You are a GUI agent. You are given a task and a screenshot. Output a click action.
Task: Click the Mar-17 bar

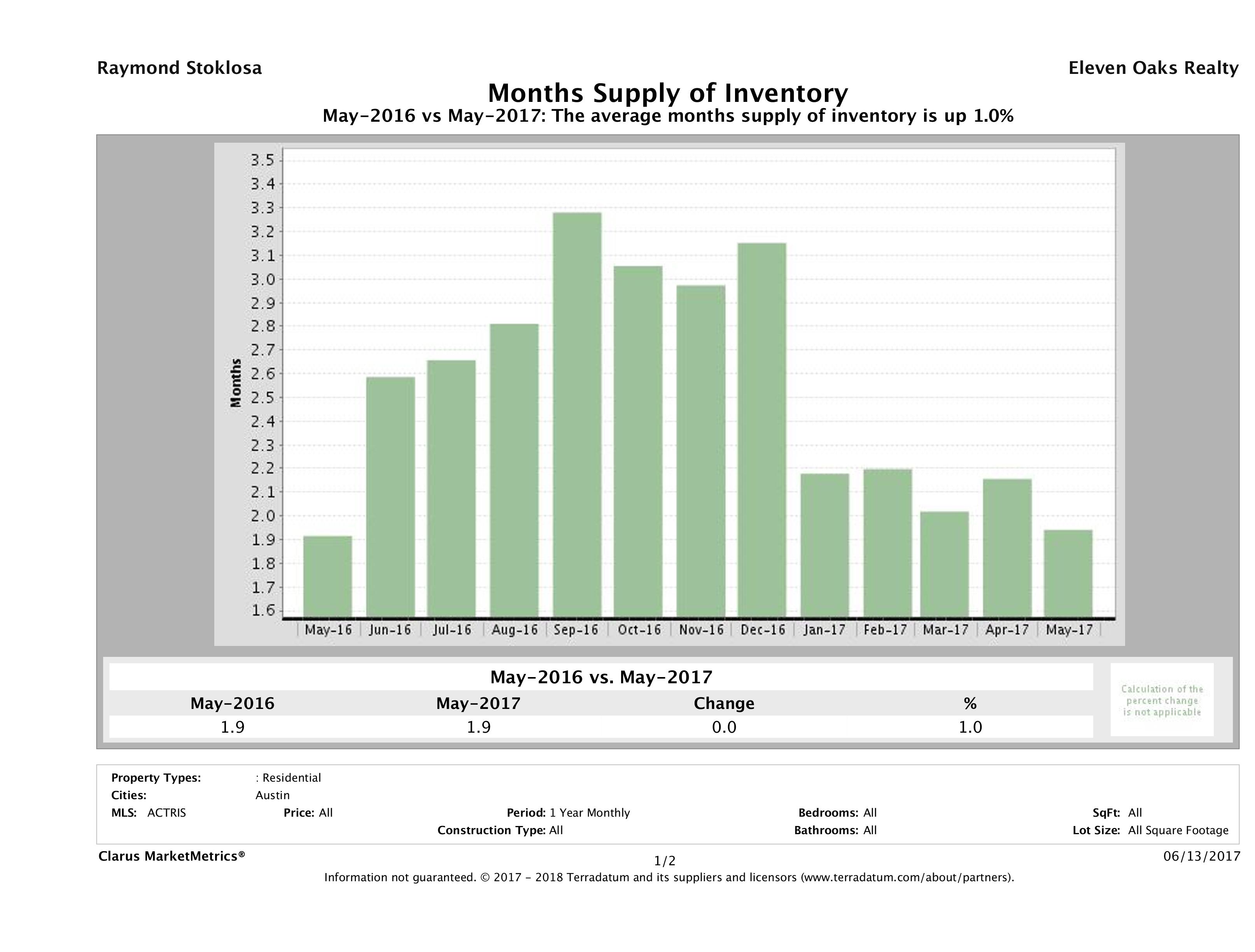[944, 564]
